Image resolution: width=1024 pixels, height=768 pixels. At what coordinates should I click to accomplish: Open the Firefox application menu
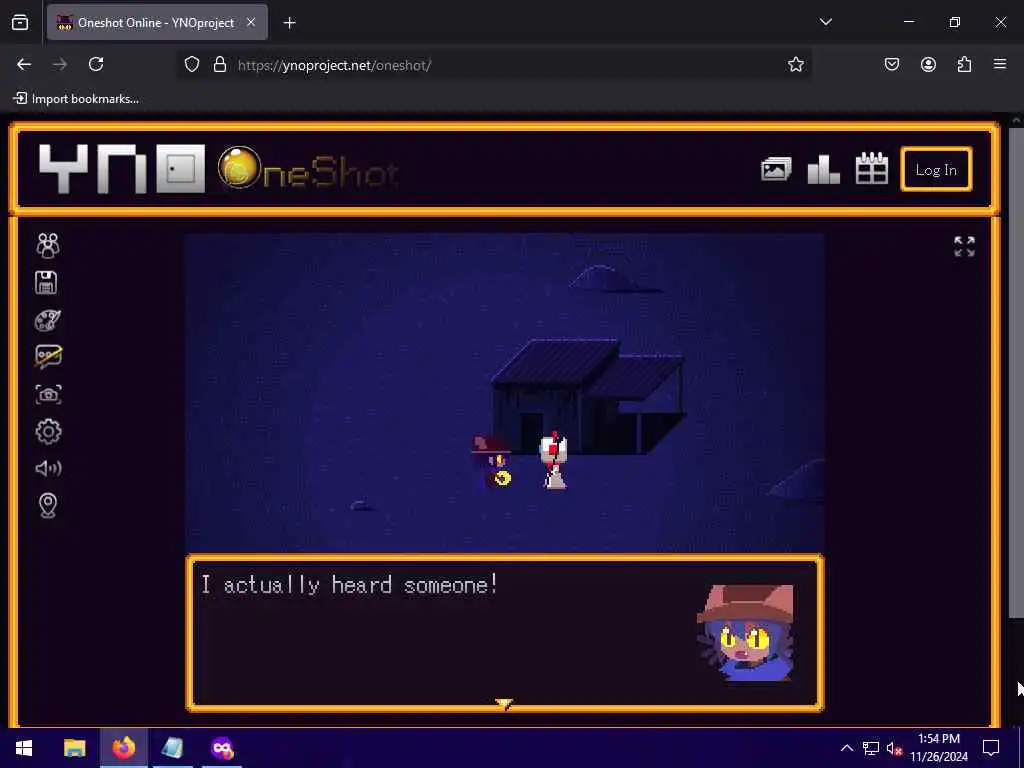click(x=1000, y=64)
